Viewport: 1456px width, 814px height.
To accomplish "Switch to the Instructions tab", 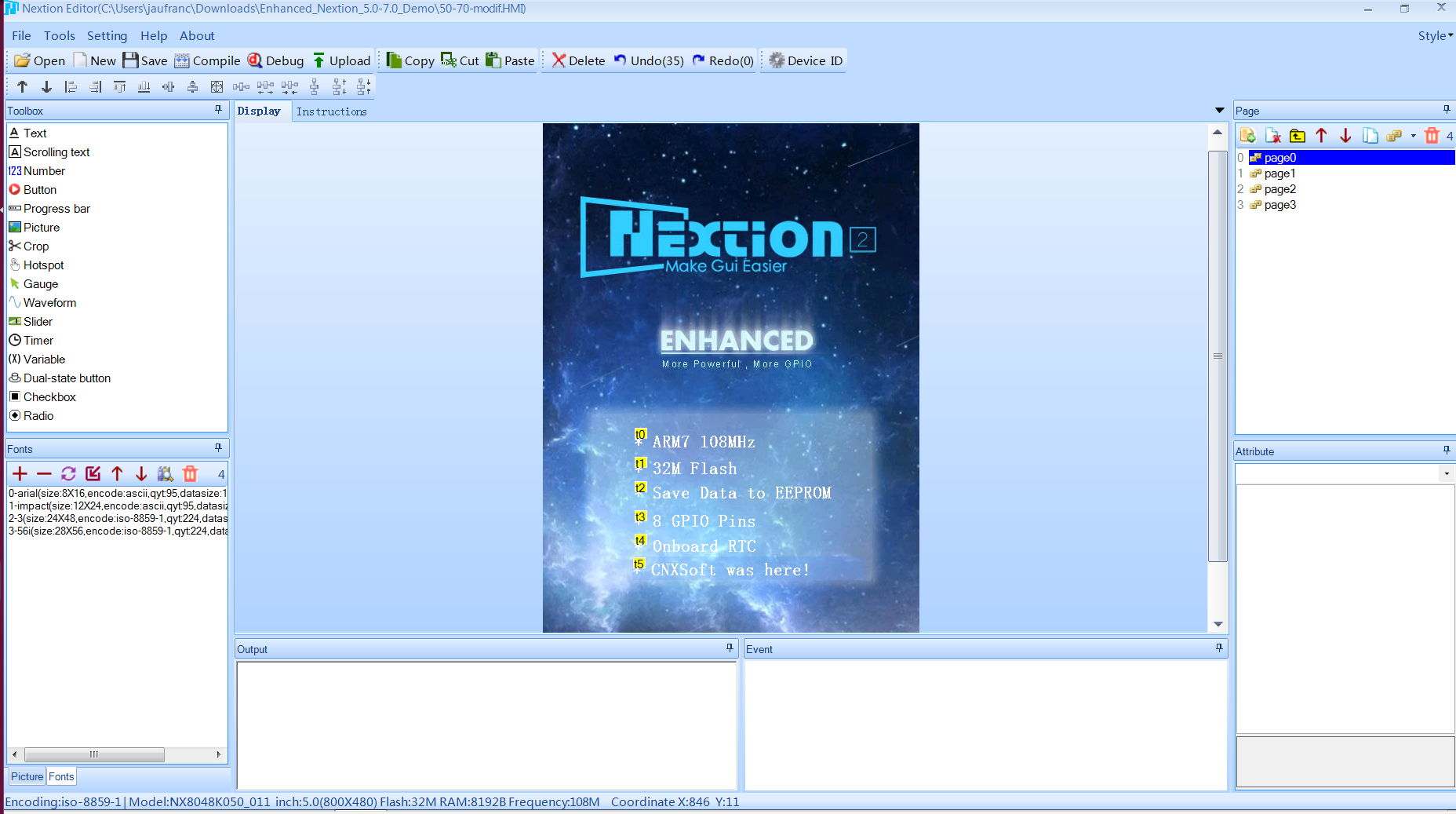I will click(332, 111).
